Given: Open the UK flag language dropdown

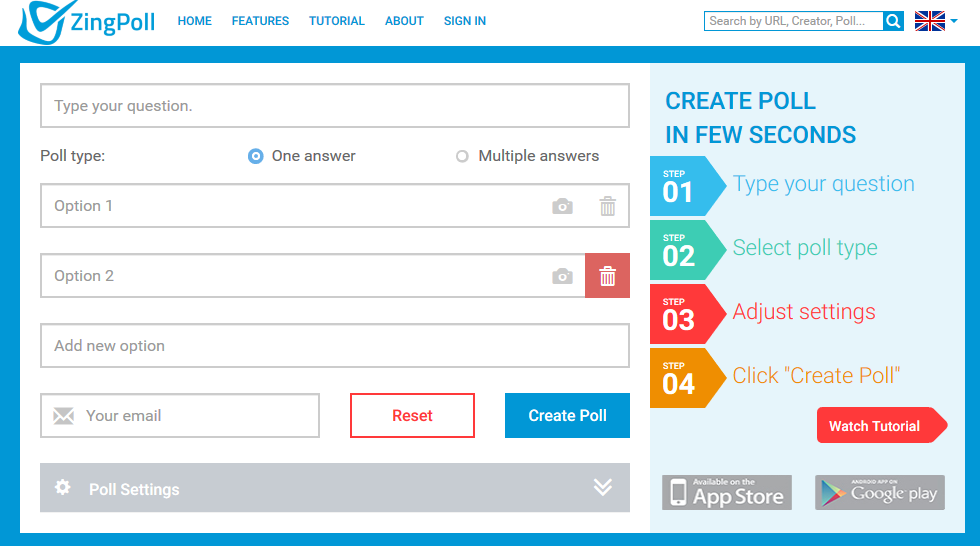Looking at the screenshot, I should coord(936,20).
